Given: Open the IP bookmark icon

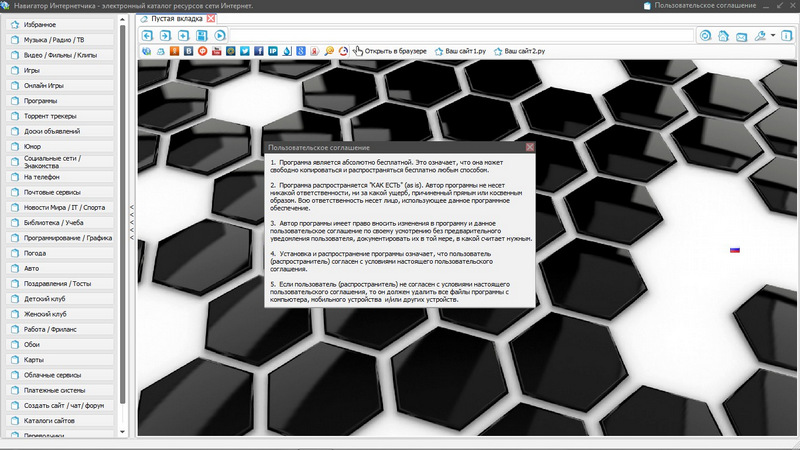Looking at the screenshot, I should (x=273, y=51).
